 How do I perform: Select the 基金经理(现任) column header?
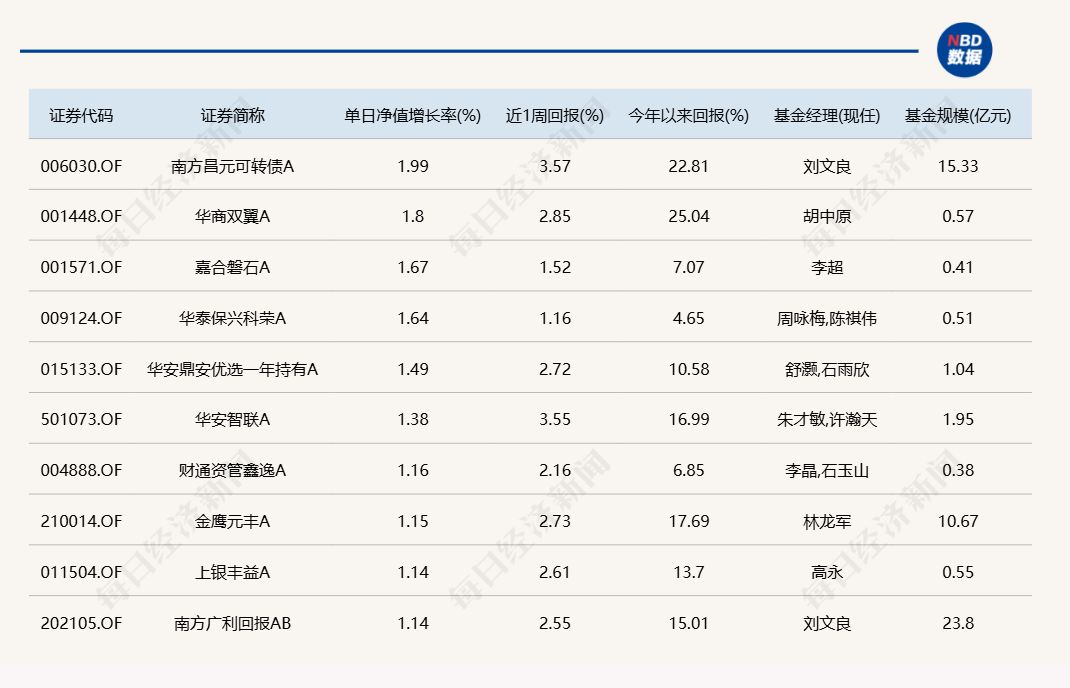827,115
